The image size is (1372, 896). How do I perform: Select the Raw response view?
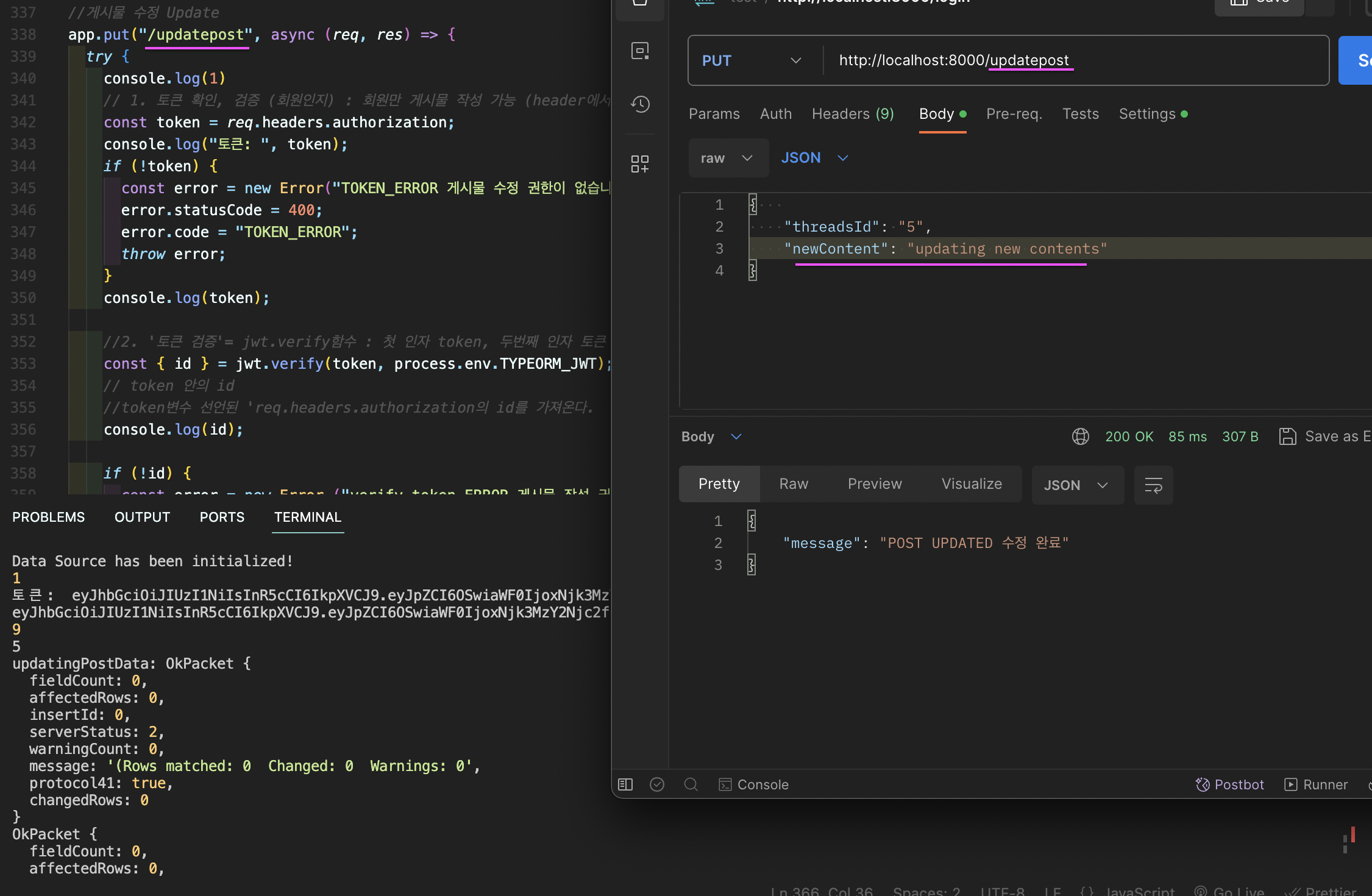point(794,484)
